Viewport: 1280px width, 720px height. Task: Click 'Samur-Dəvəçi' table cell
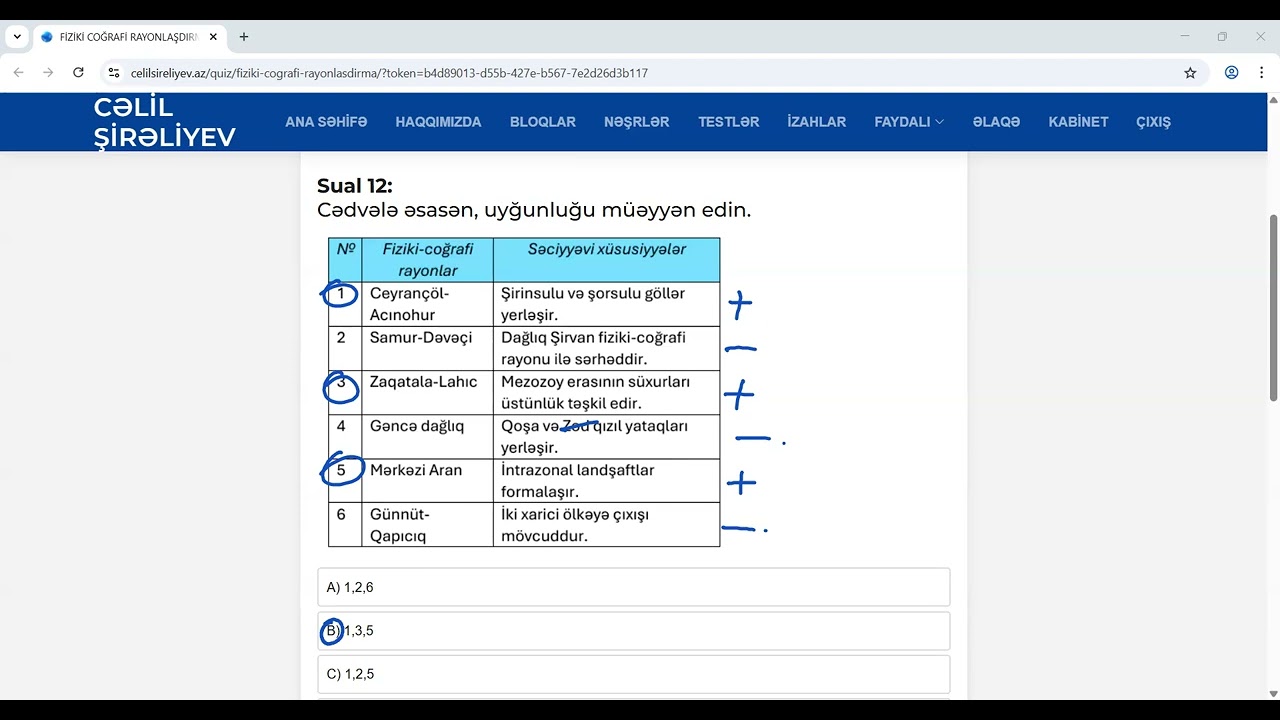coord(427,348)
